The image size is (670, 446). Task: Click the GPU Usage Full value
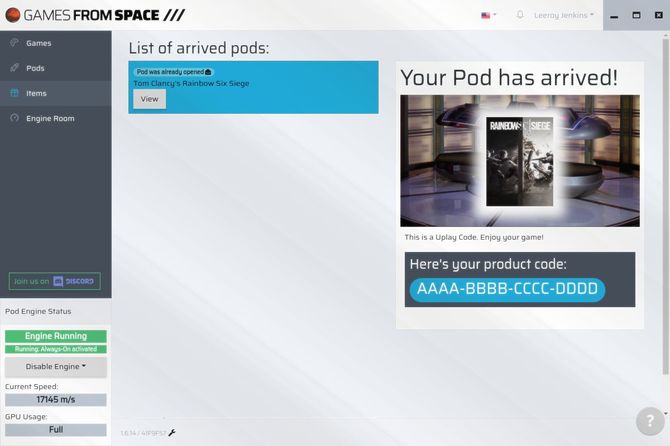56,430
